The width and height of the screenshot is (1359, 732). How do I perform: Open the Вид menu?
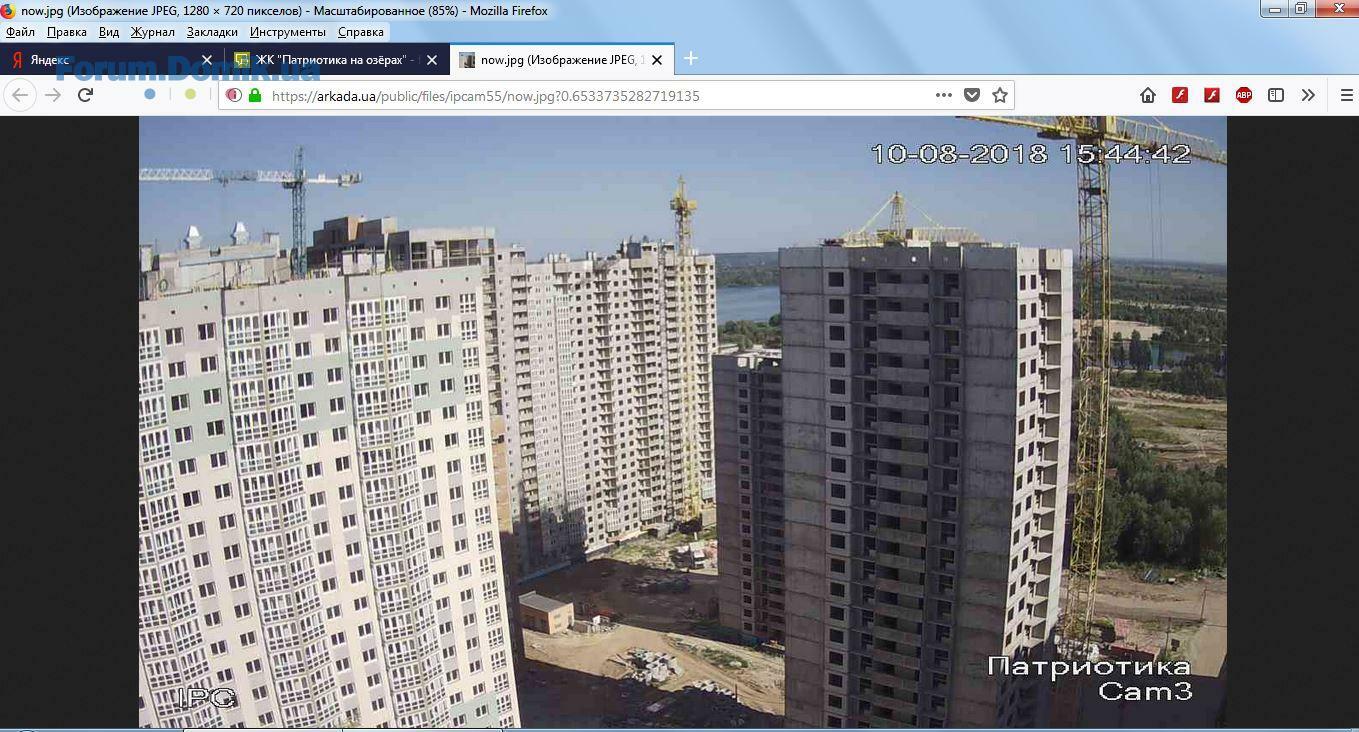(x=109, y=32)
